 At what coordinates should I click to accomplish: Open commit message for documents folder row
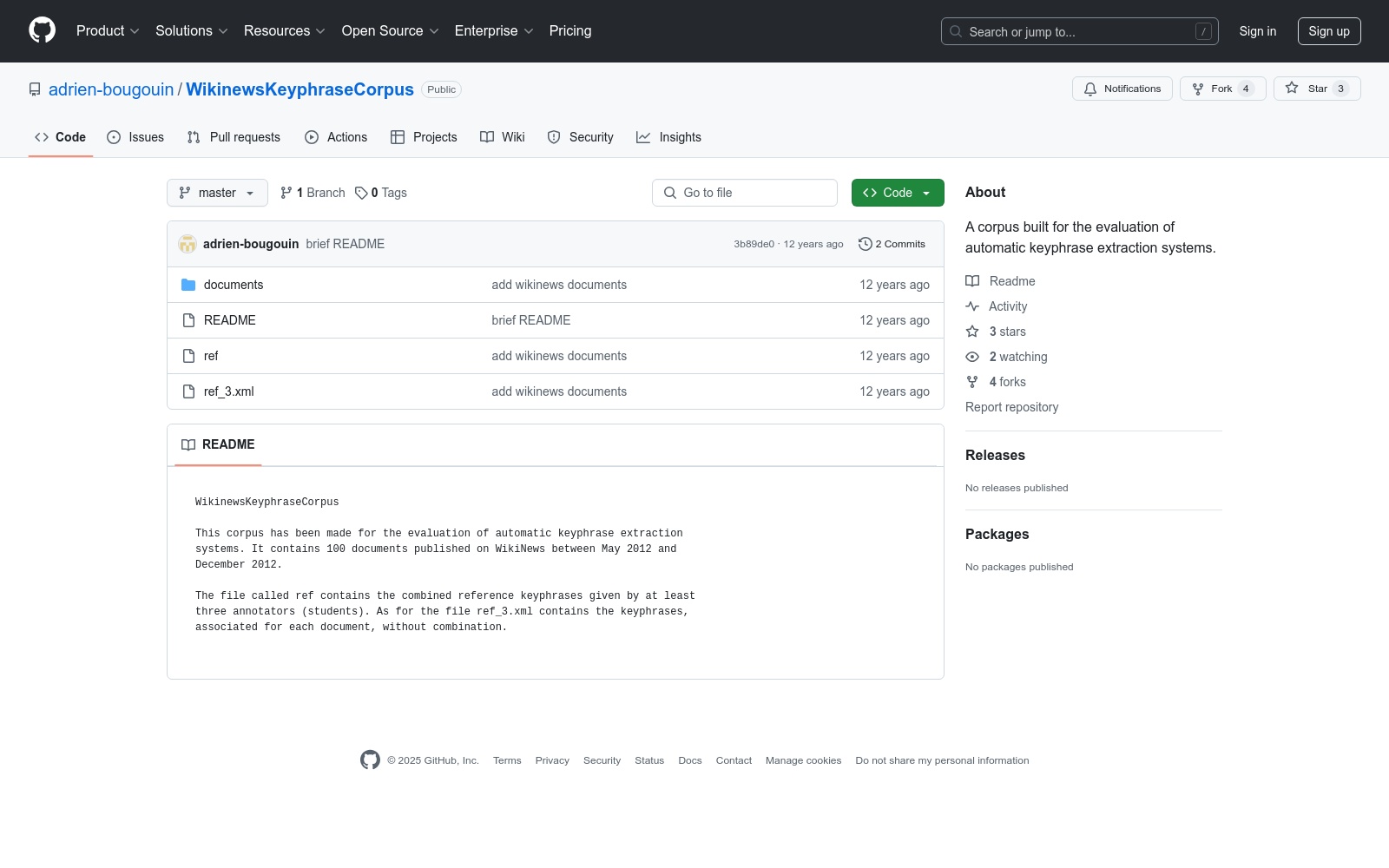(559, 285)
